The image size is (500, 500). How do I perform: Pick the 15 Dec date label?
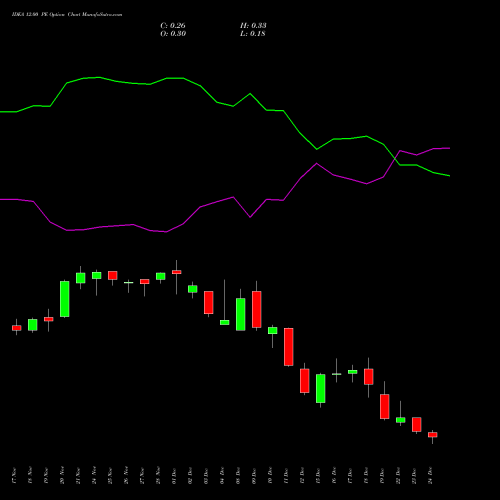point(318,476)
